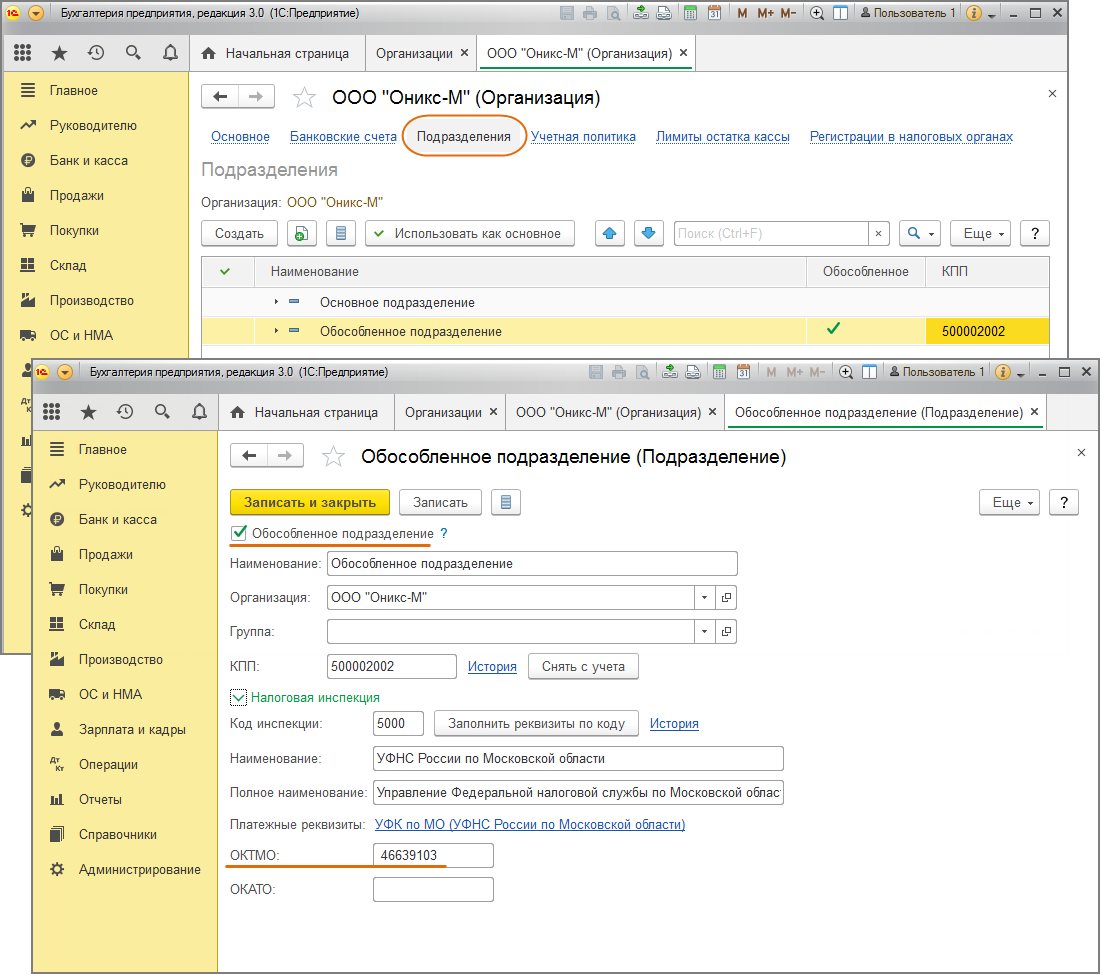Open History clock icon in front window
Image resolution: width=1103 pixels, height=975 pixels.
tap(125, 412)
